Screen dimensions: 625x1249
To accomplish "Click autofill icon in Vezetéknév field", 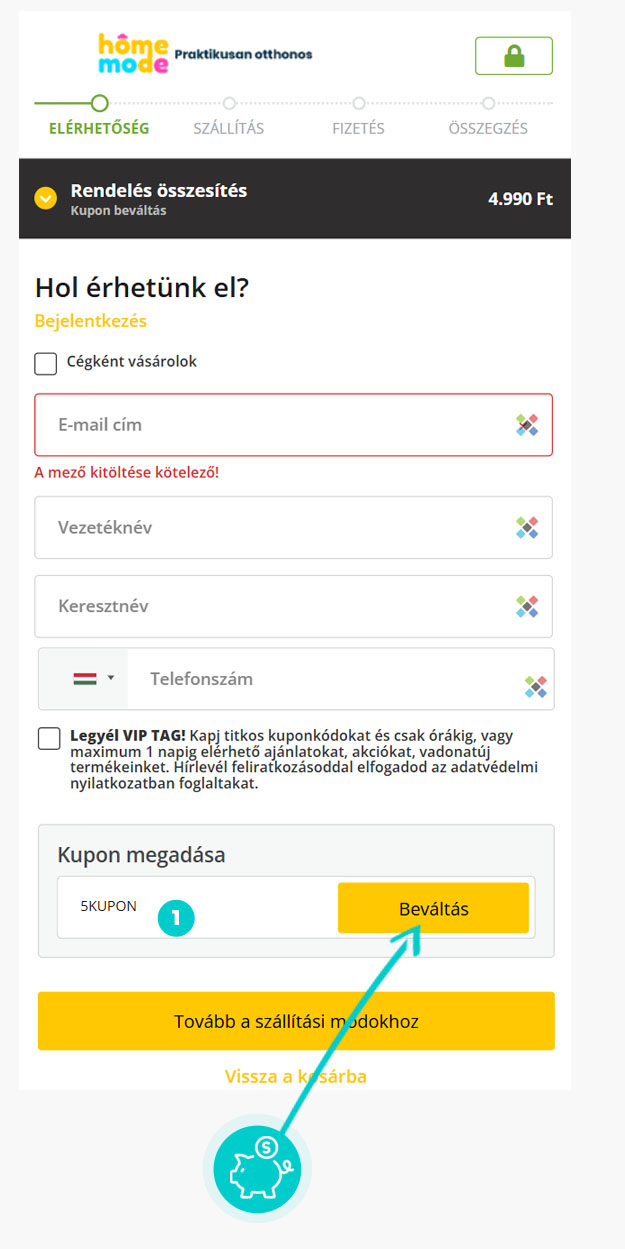I will (527, 527).
